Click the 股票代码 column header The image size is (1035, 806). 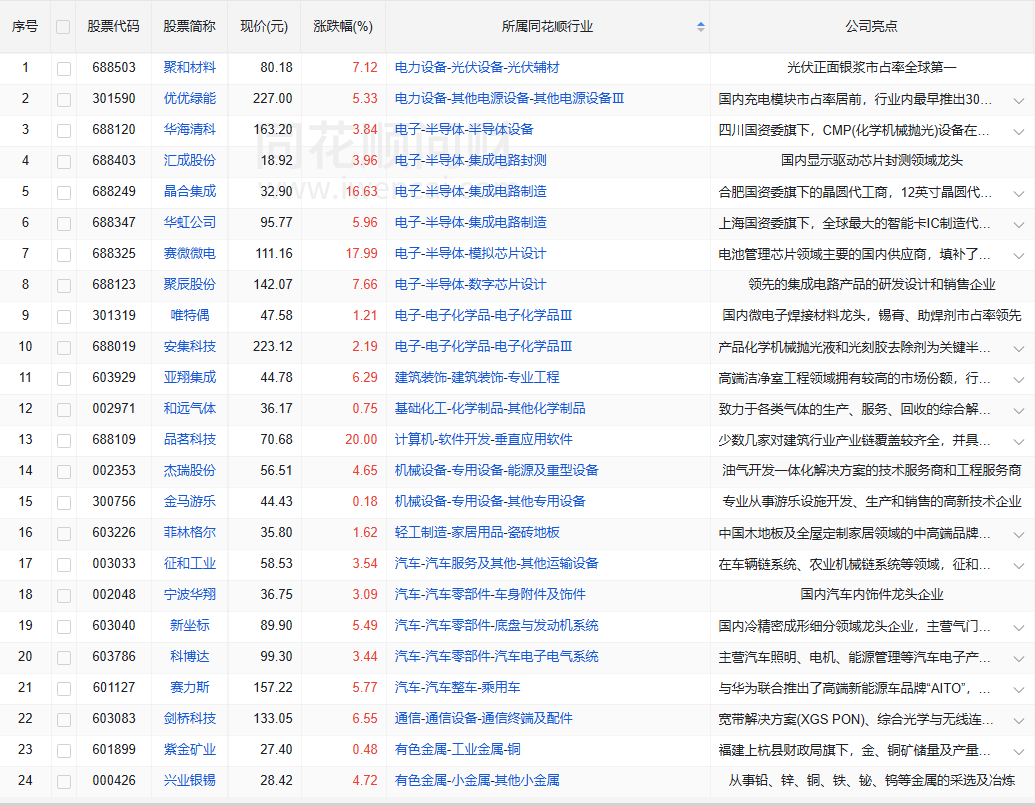point(113,27)
